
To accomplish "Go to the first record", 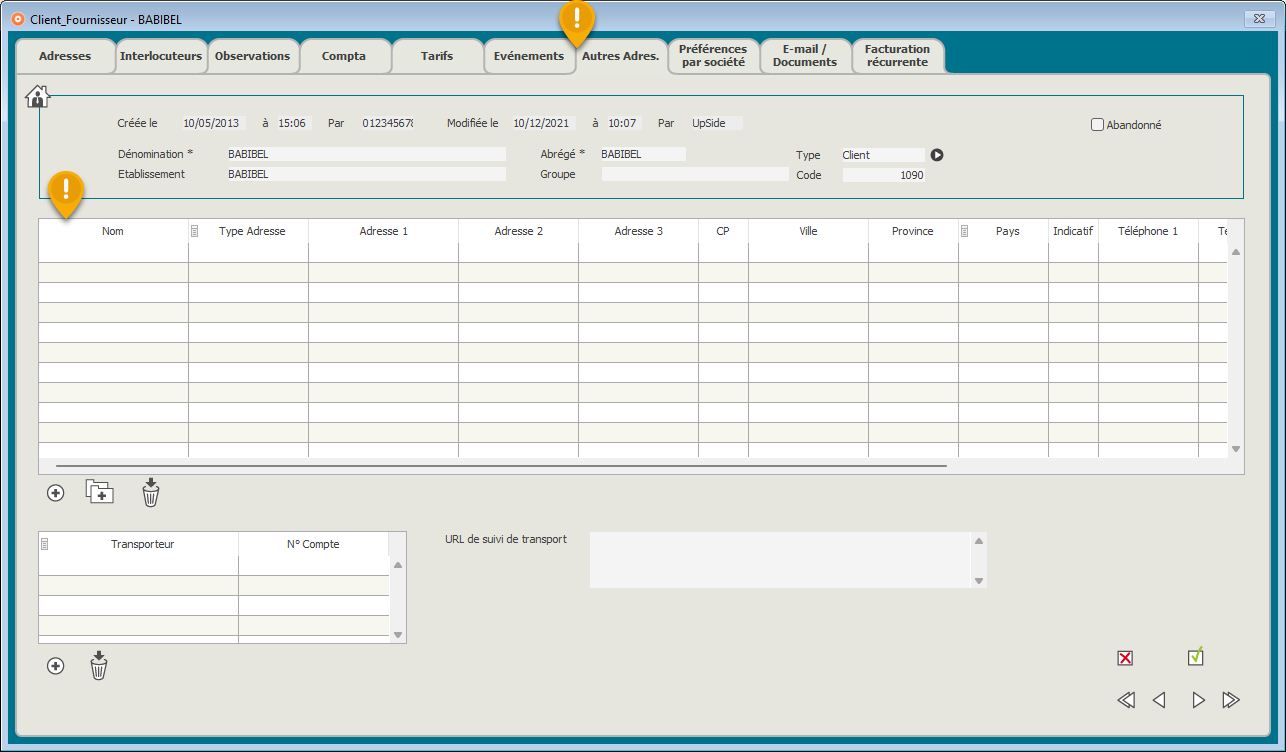I will [x=1126, y=700].
